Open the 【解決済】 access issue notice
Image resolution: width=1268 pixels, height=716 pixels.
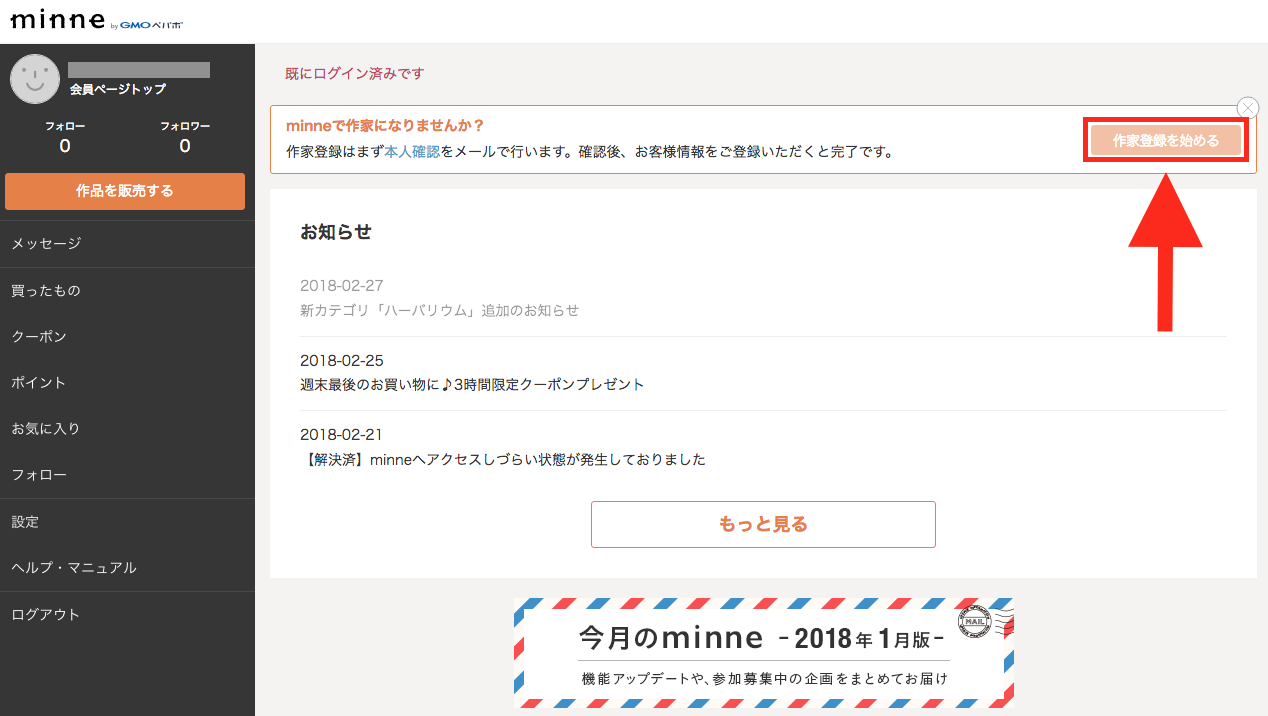503,460
